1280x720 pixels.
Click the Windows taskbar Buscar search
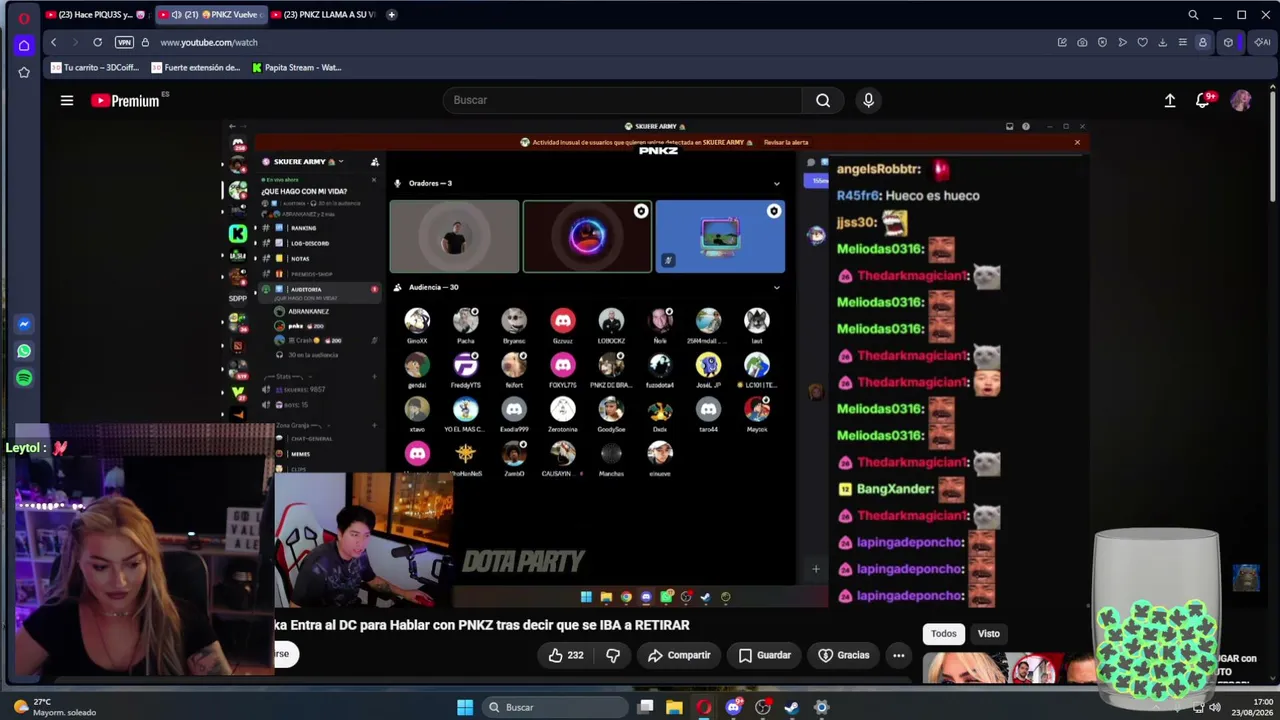[553, 707]
